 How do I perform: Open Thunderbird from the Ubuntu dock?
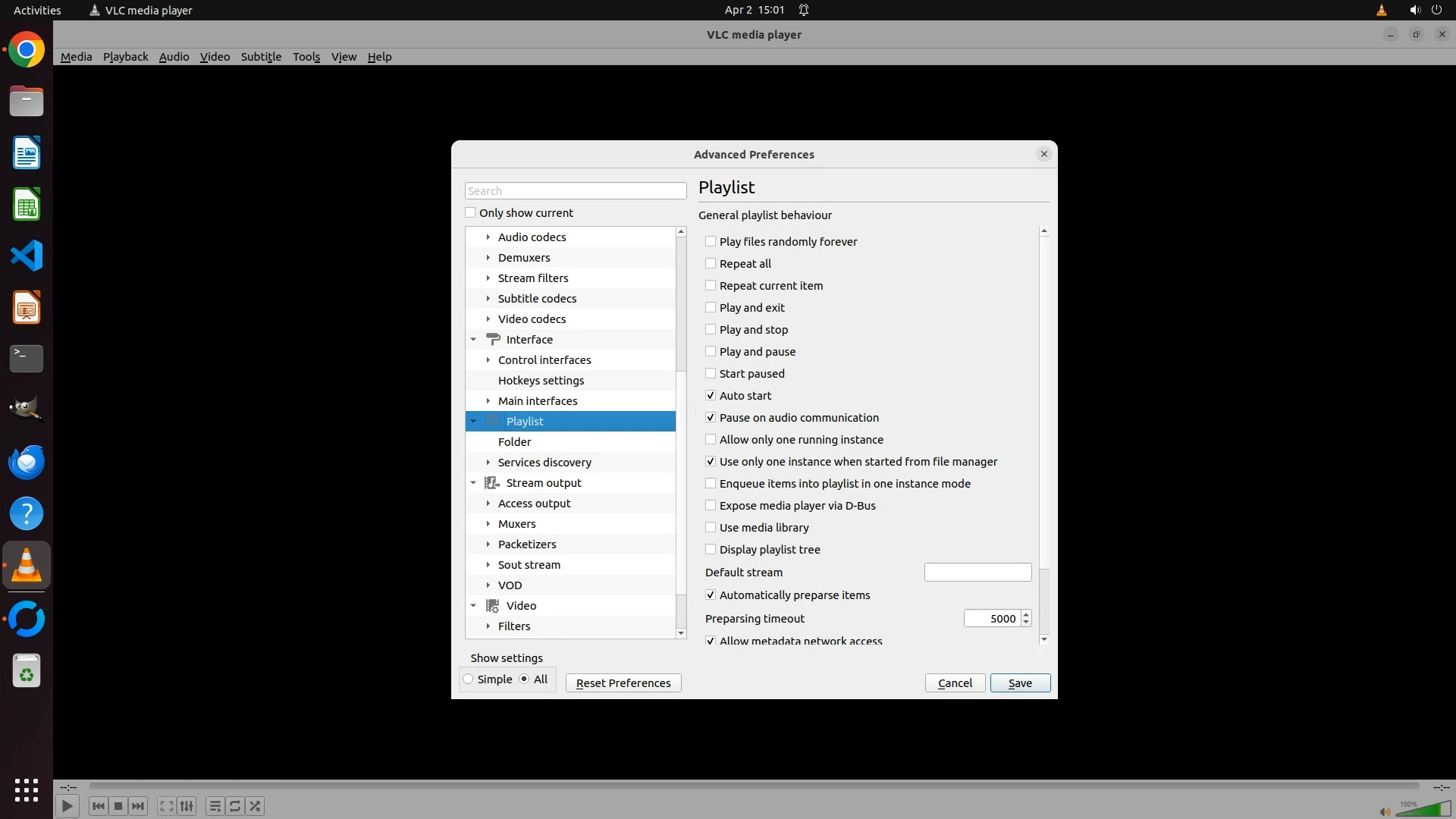27,462
